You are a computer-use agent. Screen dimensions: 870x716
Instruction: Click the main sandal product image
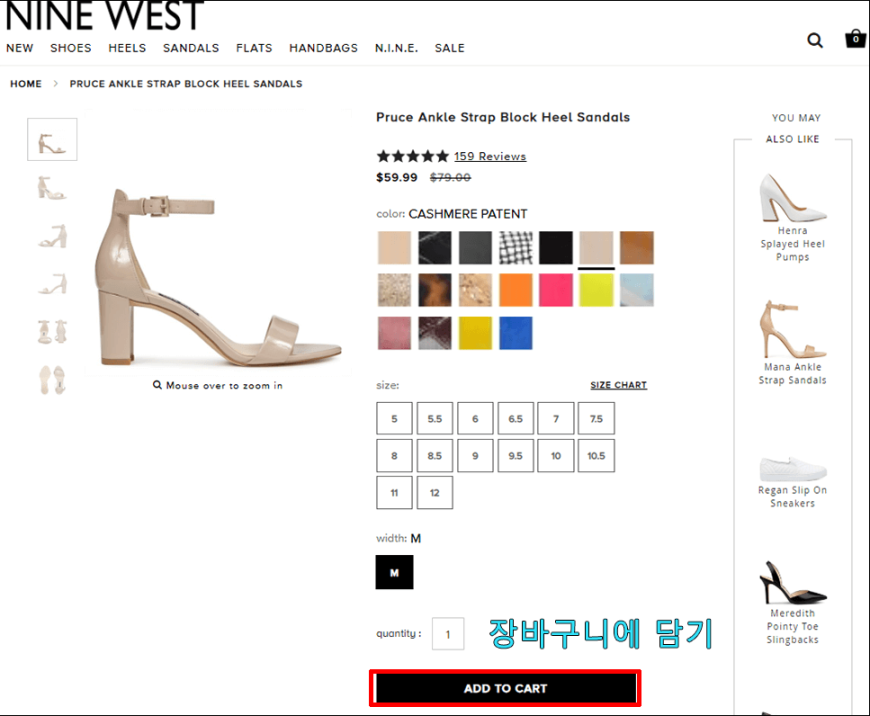219,278
